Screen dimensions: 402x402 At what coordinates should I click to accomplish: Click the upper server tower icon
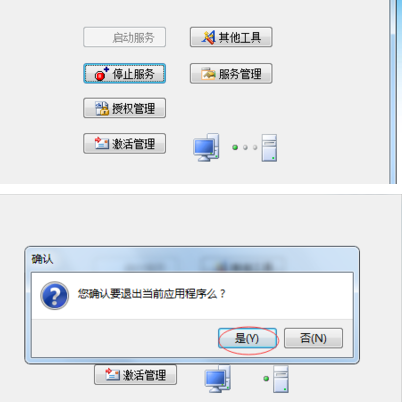269,148
